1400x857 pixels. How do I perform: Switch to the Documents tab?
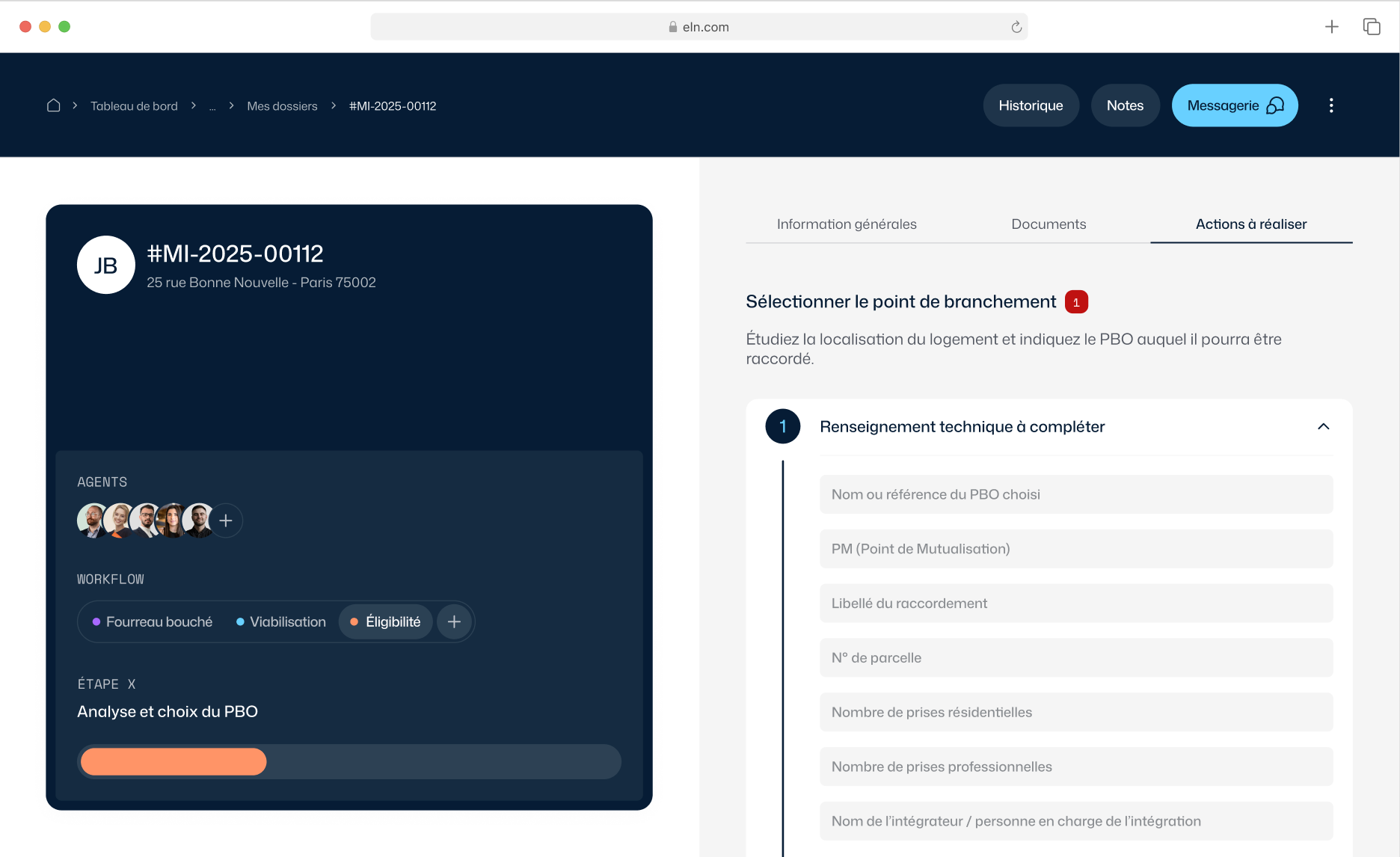click(x=1049, y=224)
